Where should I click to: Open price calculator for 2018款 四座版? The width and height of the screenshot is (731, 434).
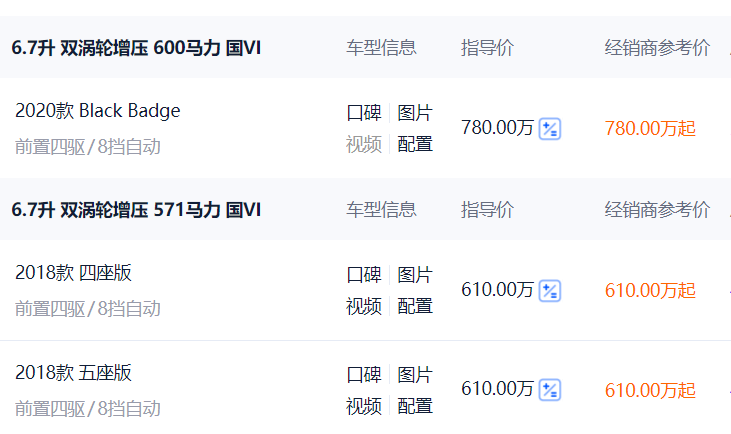tap(550, 291)
